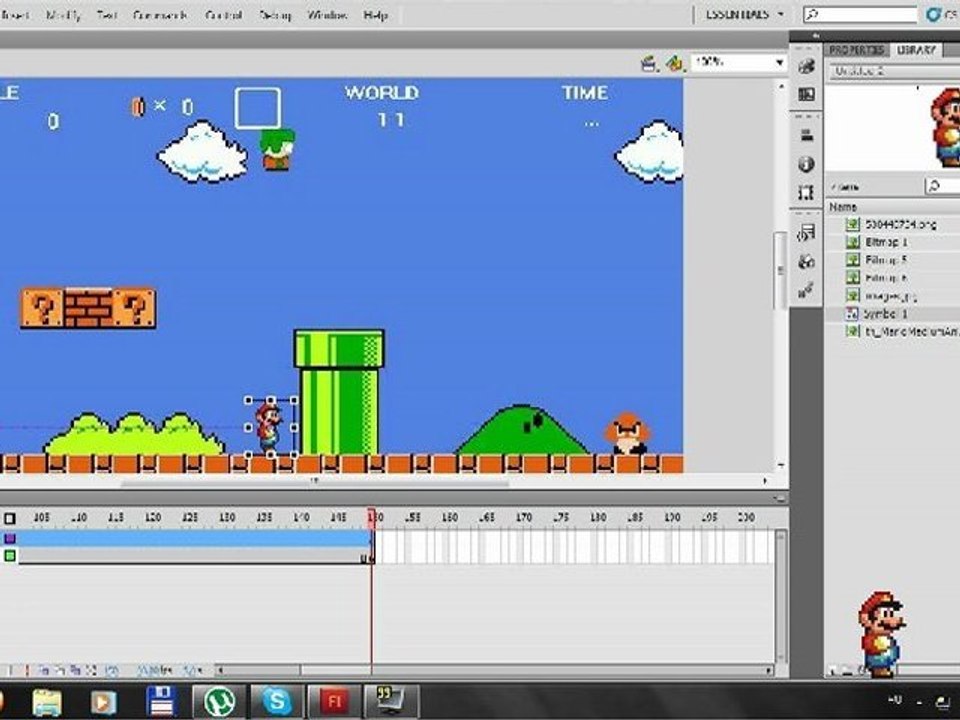The image size is (960, 720).
Task: Turn on Onion Skin in timeline footer
Action: coord(43,670)
